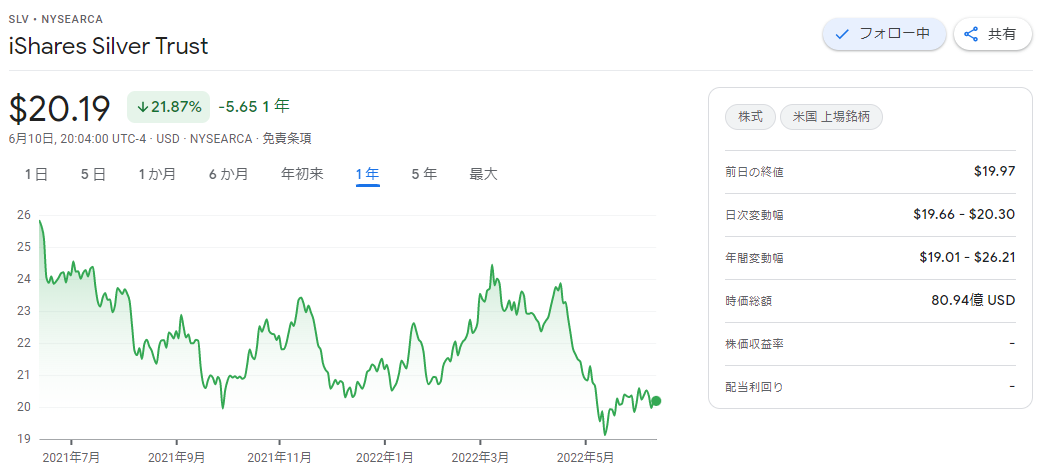Select the 5年 range tab
Image resolution: width=1049 pixels, height=474 pixels.
point(424,174)
